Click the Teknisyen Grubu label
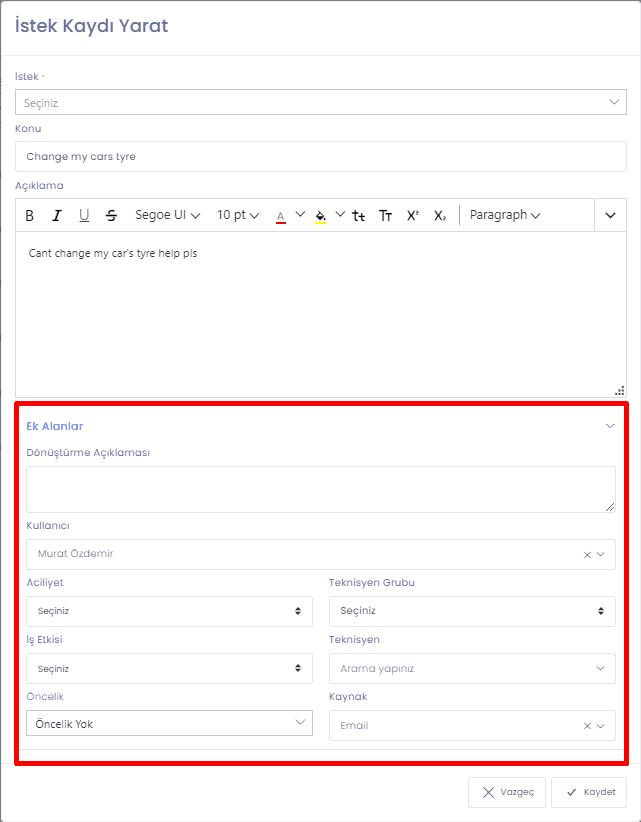641x822 pixels. [x=372, y=583]
